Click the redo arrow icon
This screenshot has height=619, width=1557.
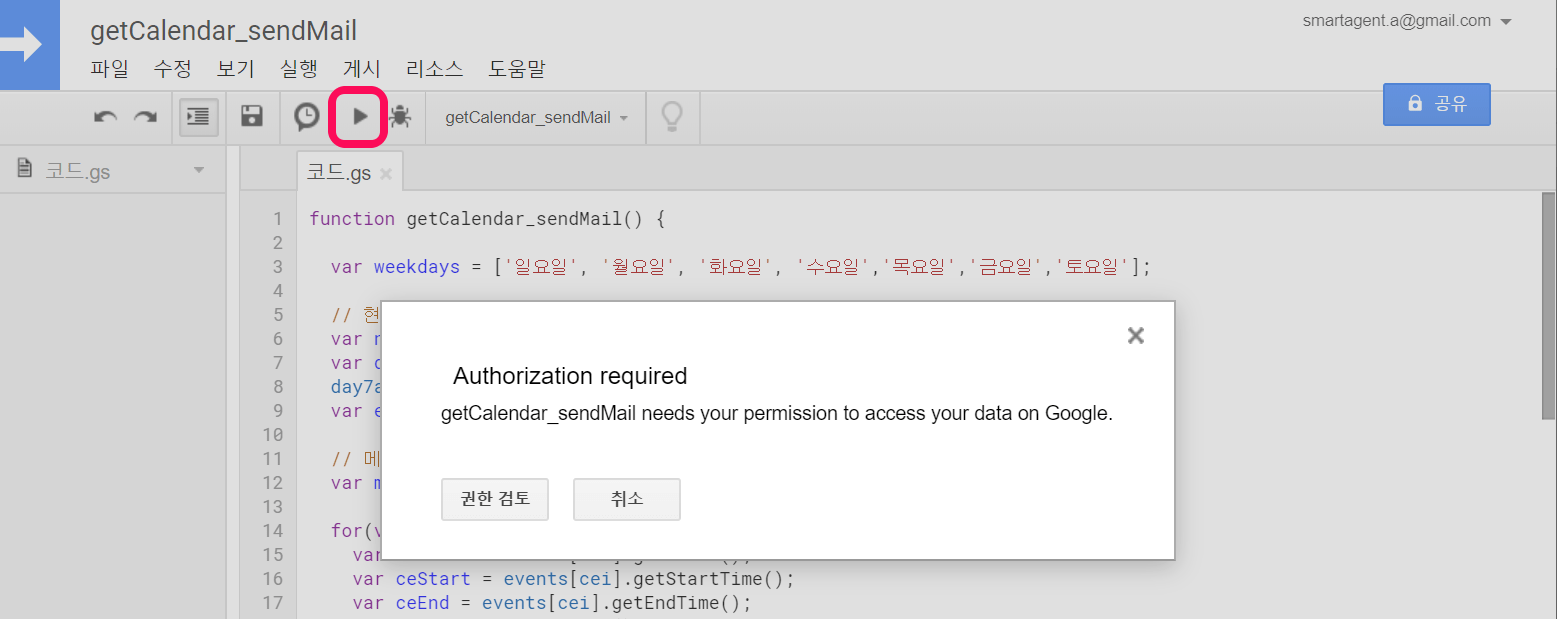[x=146, y=117]
